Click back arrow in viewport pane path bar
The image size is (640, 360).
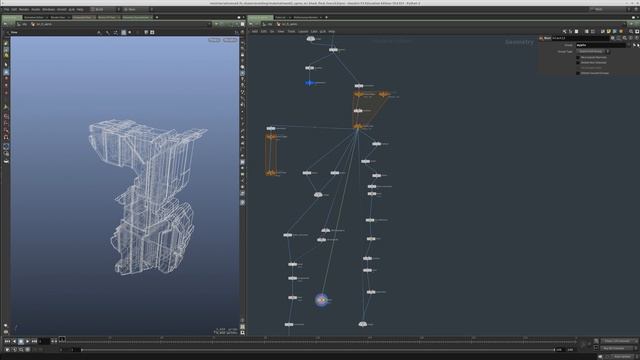pos(5,24)
